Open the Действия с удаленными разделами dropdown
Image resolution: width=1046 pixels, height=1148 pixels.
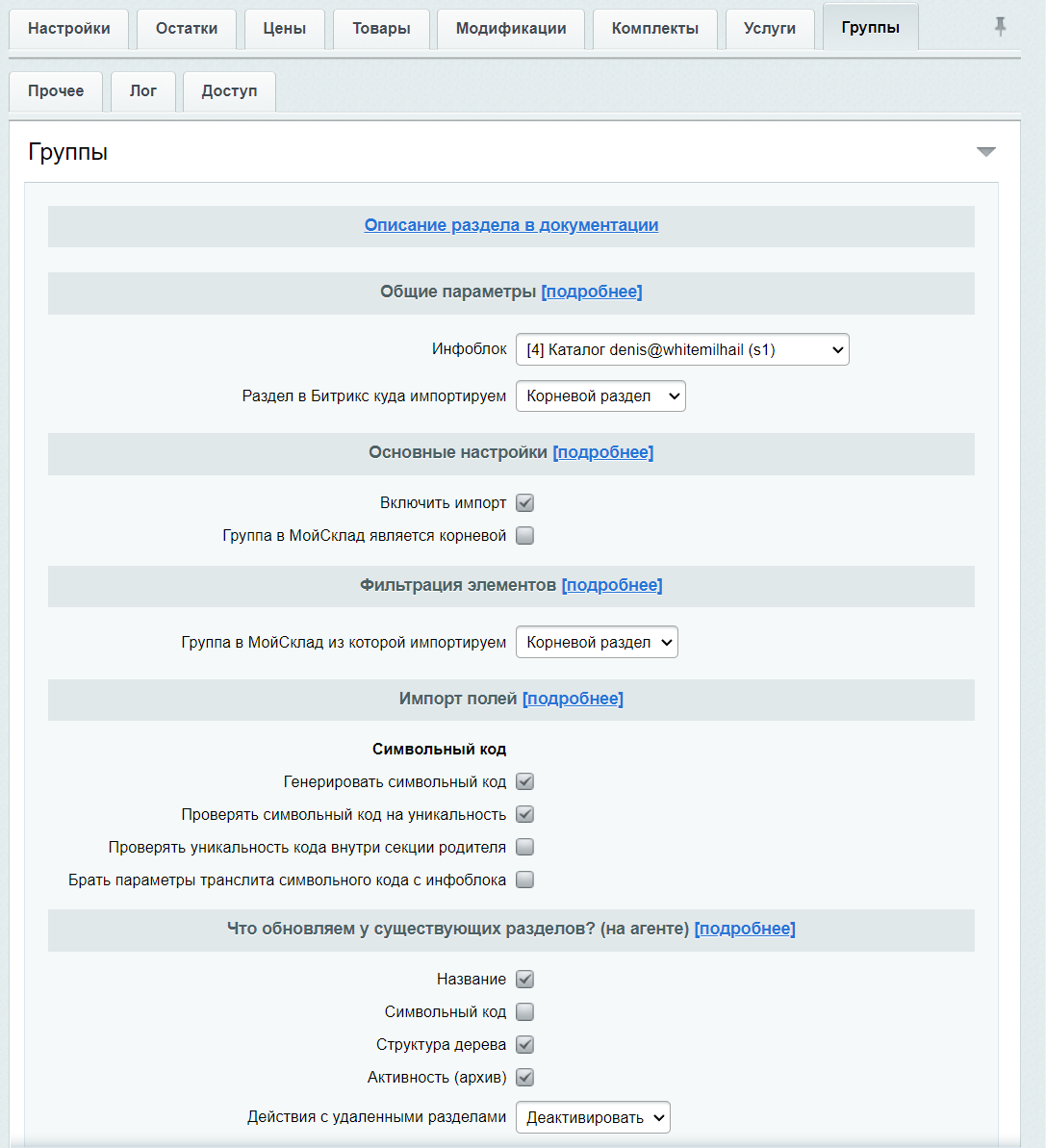coord(593,1118)
